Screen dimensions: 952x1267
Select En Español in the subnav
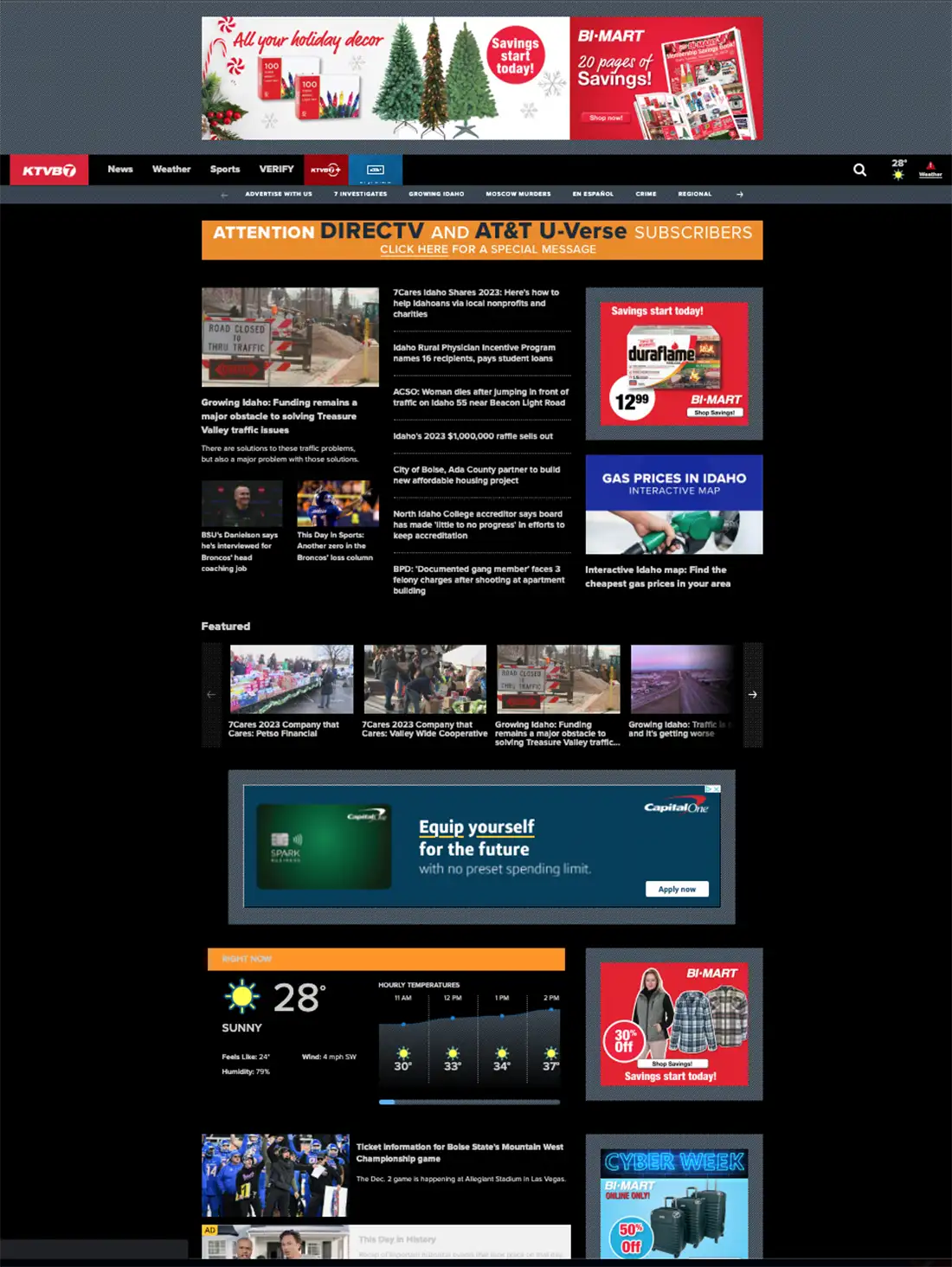tap(593, 194)
